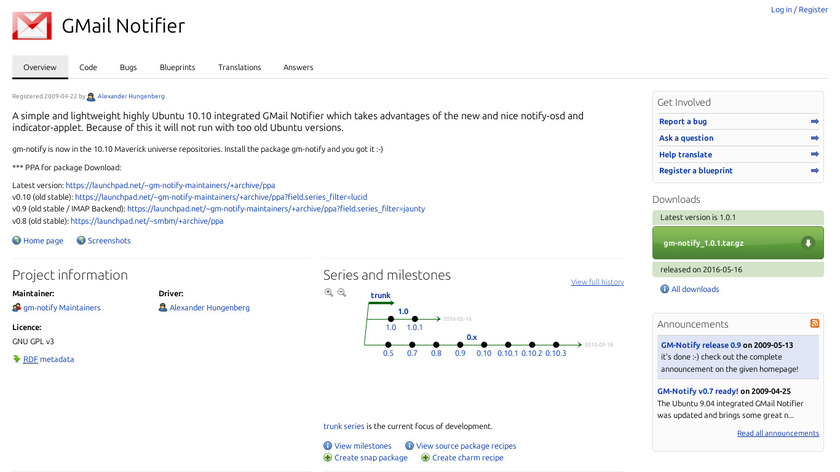Click the person icon beside registrant name
Screen dimensions: 840x472
[x=91, y=97]
